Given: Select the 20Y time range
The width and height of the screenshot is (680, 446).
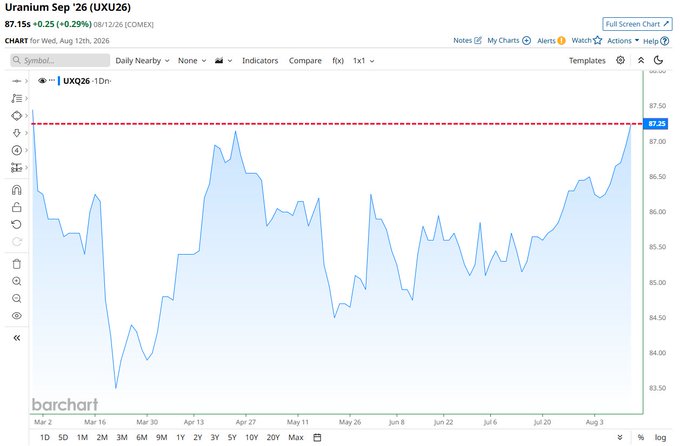Looking at the screenshot, I should [x=273, y=437].
